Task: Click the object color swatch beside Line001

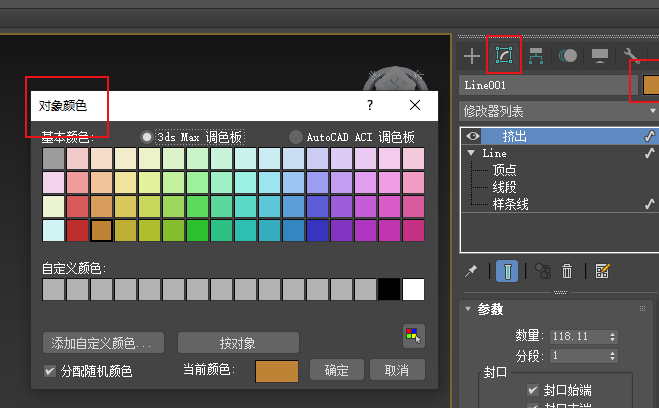Action: (651, 85)
